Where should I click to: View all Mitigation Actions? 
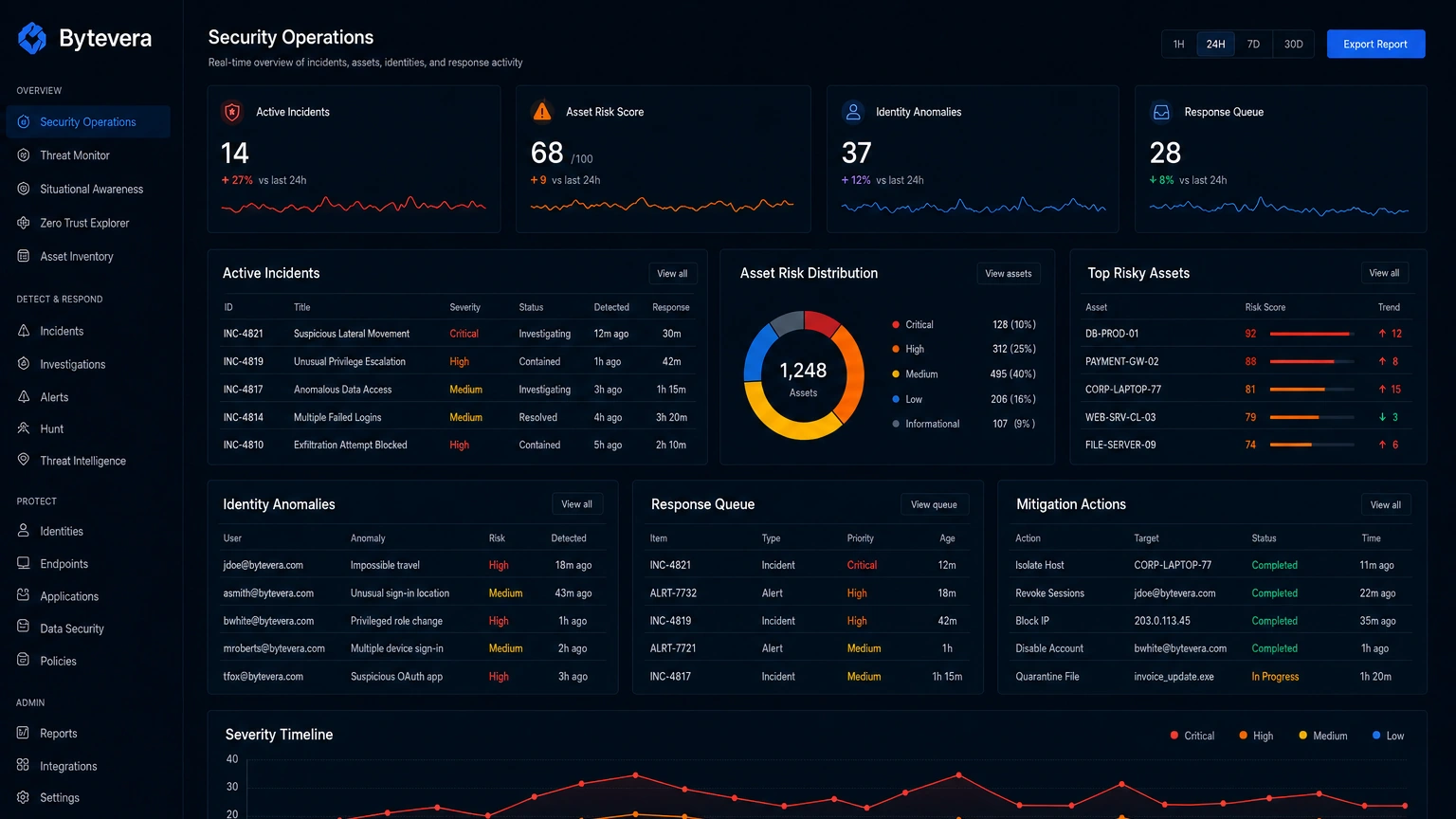click(x=1385, y=504)
